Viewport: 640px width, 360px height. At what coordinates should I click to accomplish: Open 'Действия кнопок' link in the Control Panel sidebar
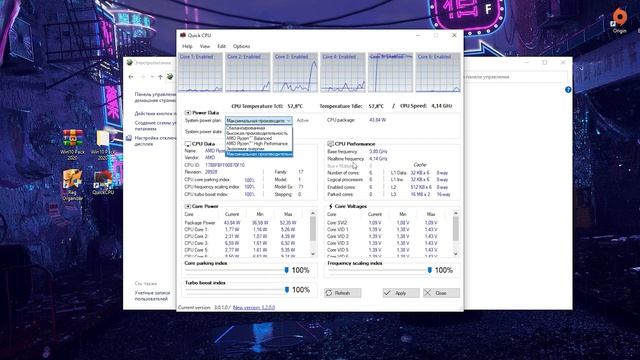coord(155,113)
